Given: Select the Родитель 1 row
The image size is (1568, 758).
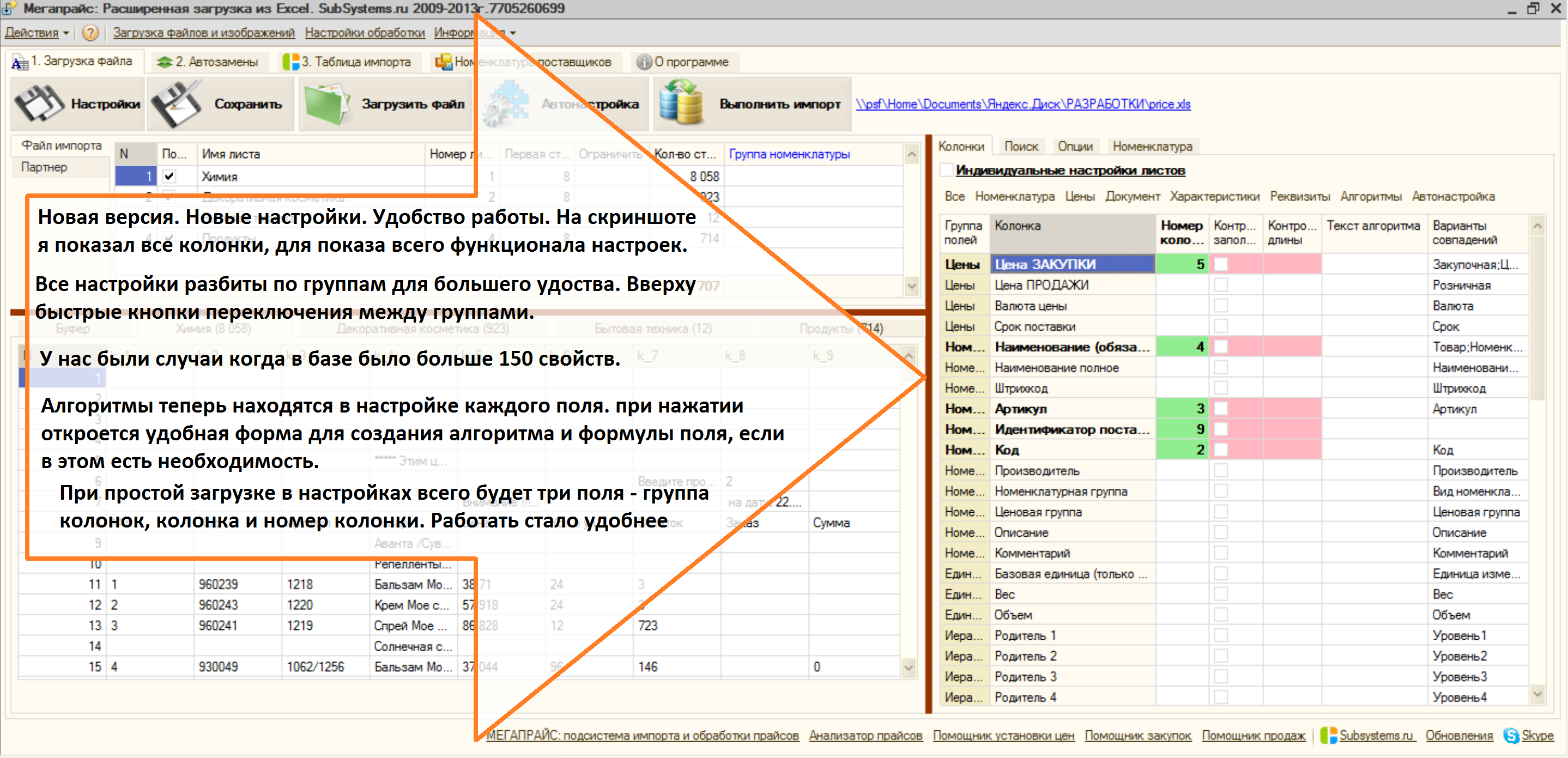Looking at the screenshot, I should click(1234, 635).
